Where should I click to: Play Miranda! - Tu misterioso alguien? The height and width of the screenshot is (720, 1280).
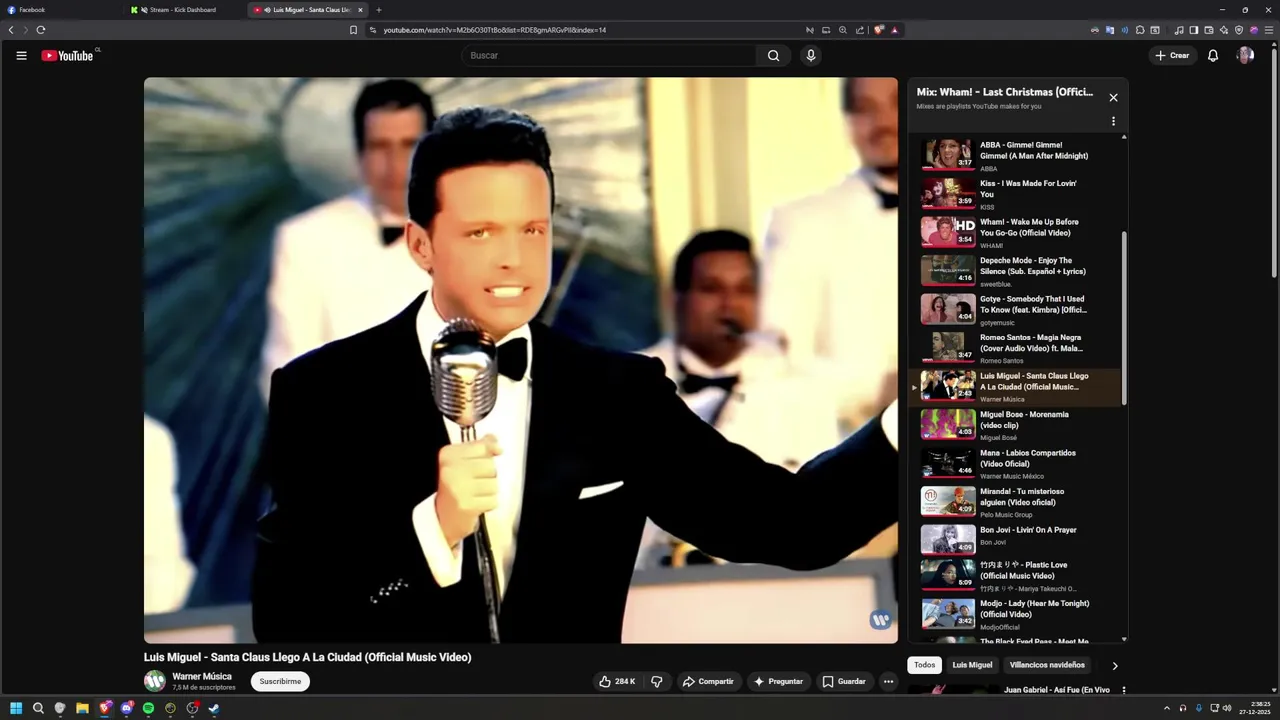(1013, 501)
